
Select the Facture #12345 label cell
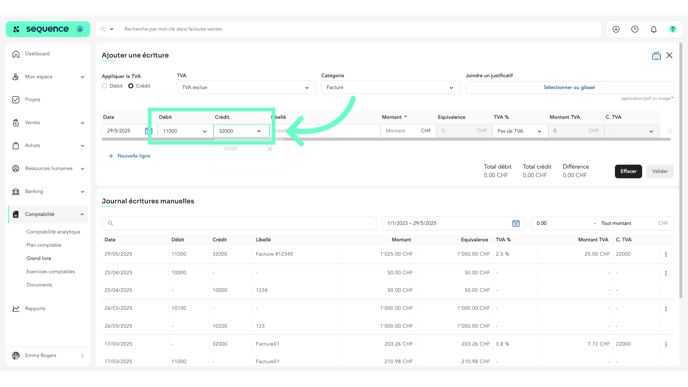click(274, 254)
